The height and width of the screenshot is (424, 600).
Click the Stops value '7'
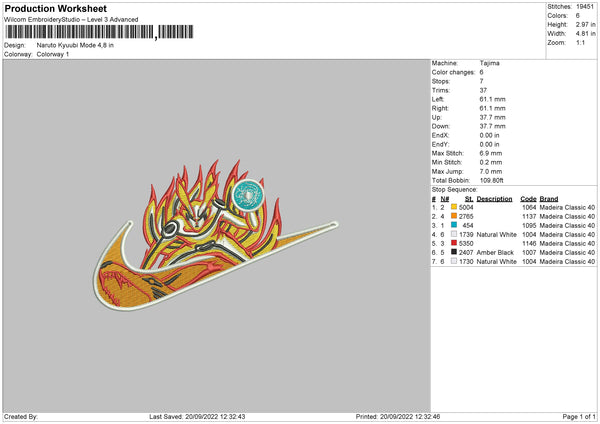pos(481,81)
